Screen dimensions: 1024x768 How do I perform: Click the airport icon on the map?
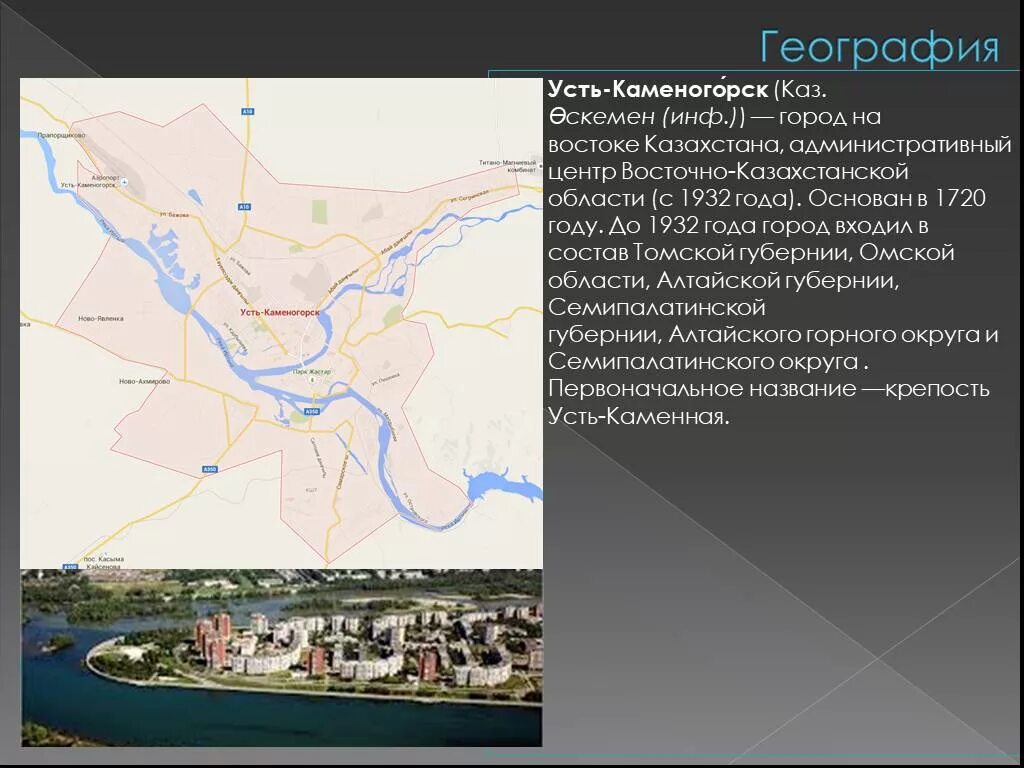(x=125, y=182)
